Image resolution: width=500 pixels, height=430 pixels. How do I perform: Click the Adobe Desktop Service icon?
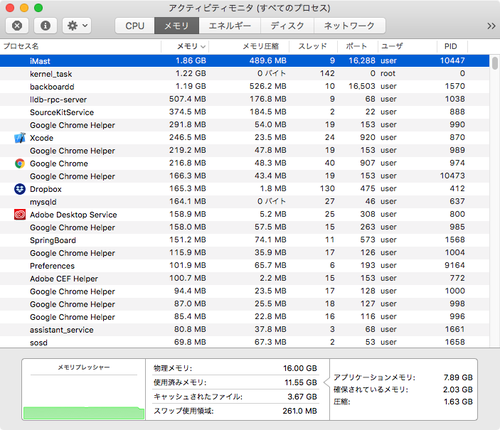[20, 215]
